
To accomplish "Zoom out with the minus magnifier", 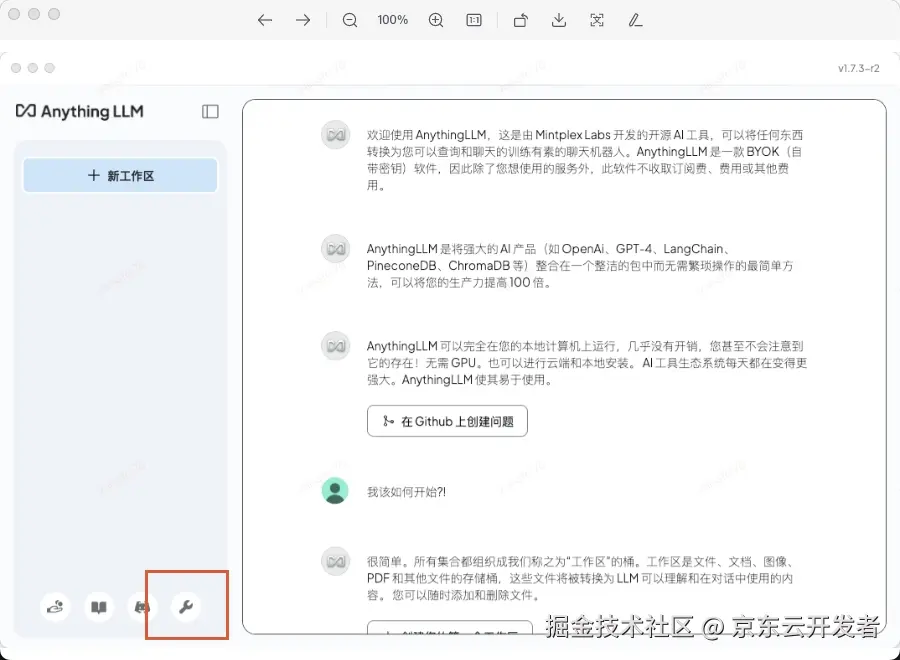I will (x=350, y=20).
